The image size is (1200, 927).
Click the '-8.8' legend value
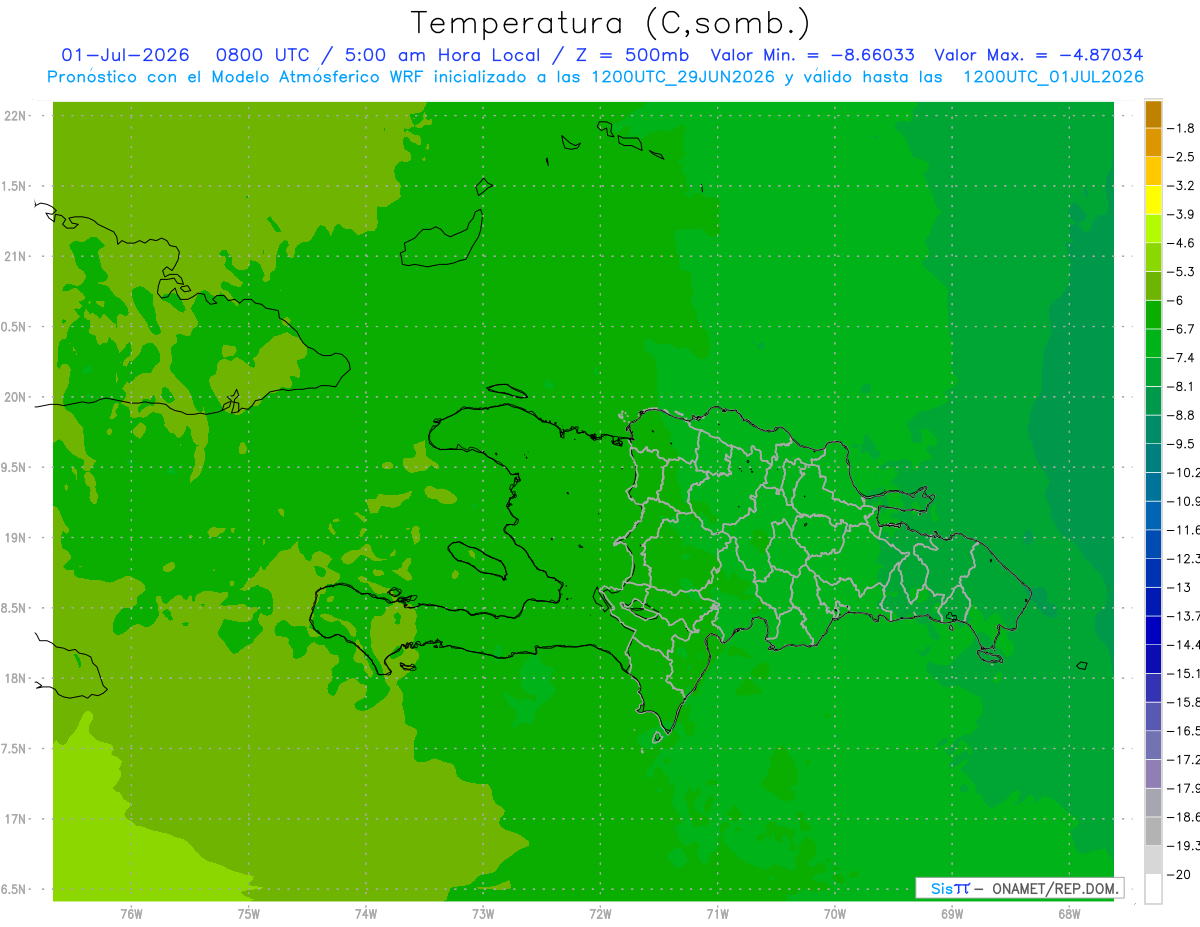click(x=1182, y=415)
